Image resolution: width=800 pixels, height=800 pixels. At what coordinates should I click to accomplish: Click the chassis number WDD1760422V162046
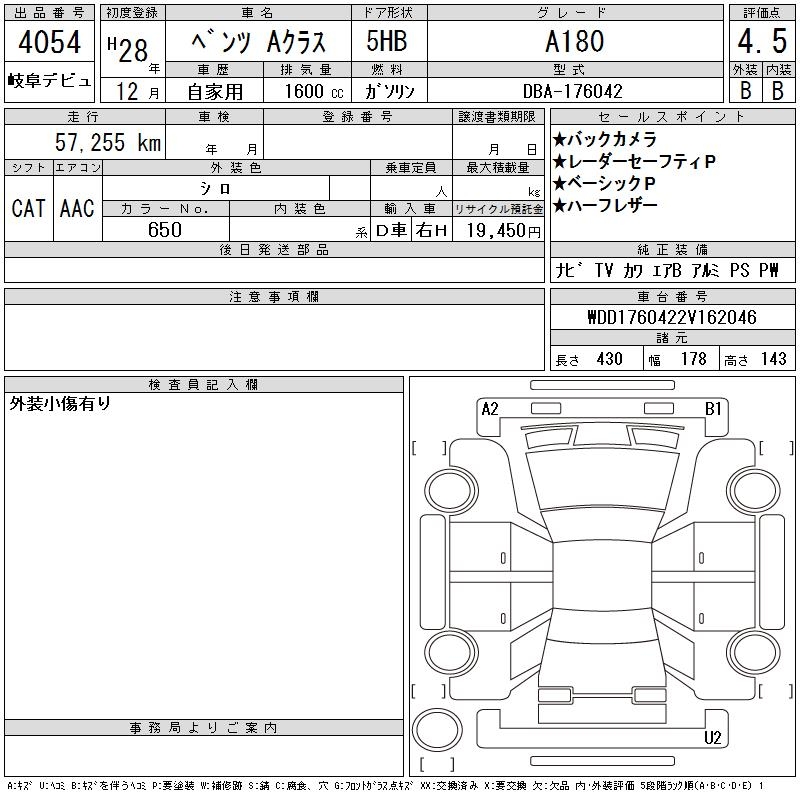671,317
